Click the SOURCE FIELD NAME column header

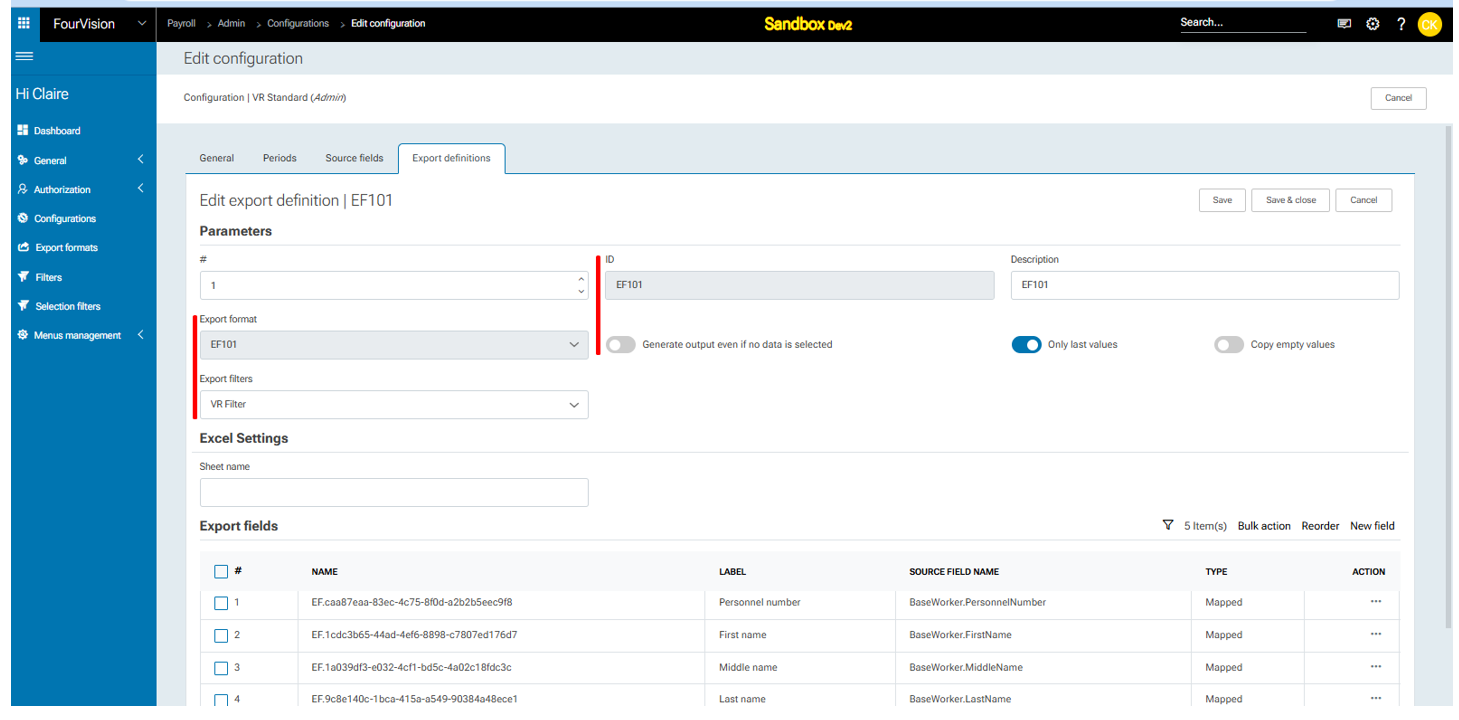[x=954, y=572]
